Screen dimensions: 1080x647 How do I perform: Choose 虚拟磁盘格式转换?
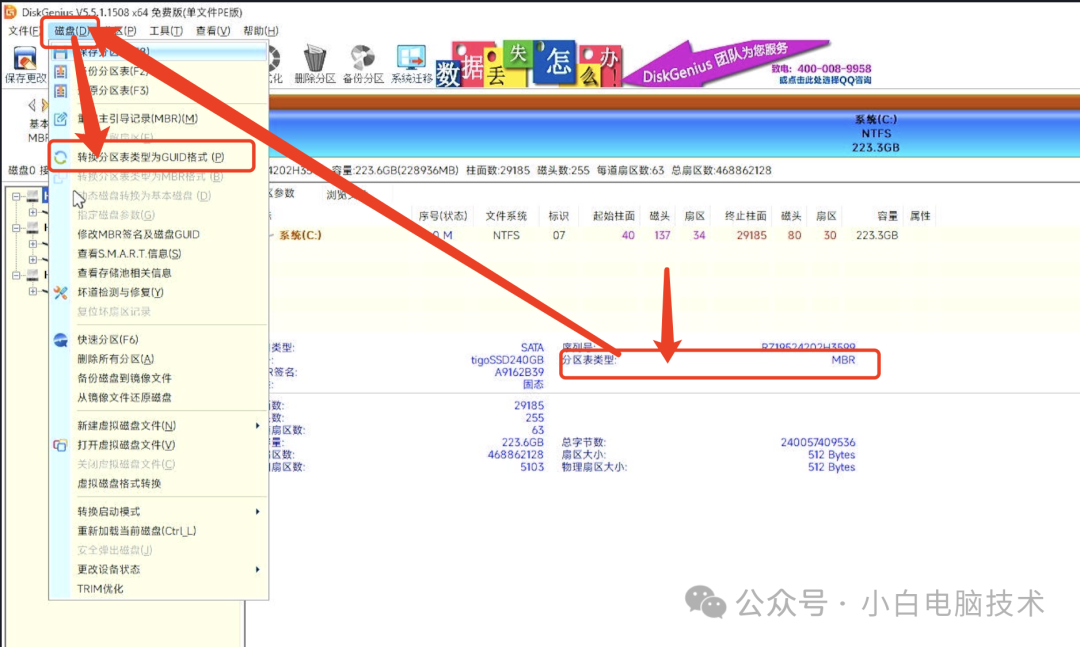[x=119, y=484]
